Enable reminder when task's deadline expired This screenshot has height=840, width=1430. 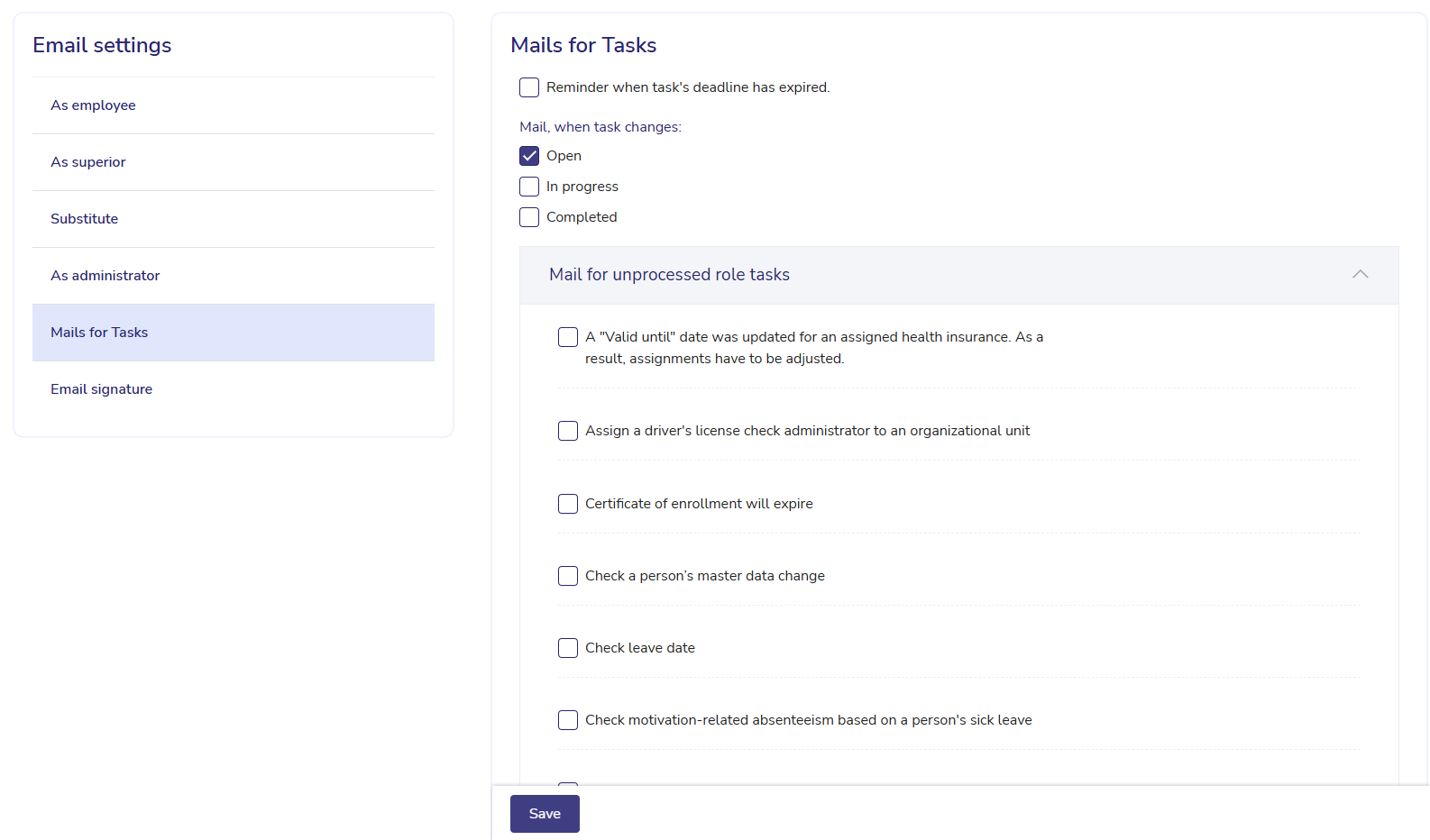pyautogui.click(x=529, y=87)
